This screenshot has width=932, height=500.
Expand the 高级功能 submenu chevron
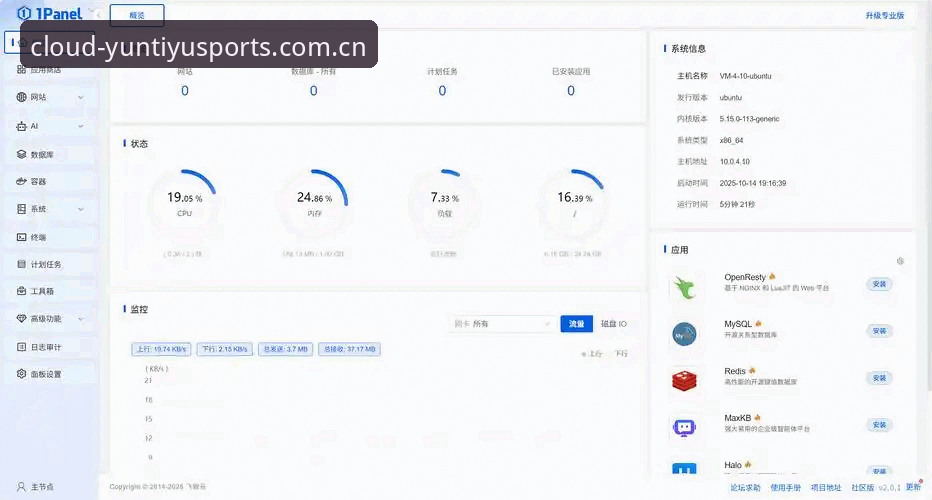point(81,319)
